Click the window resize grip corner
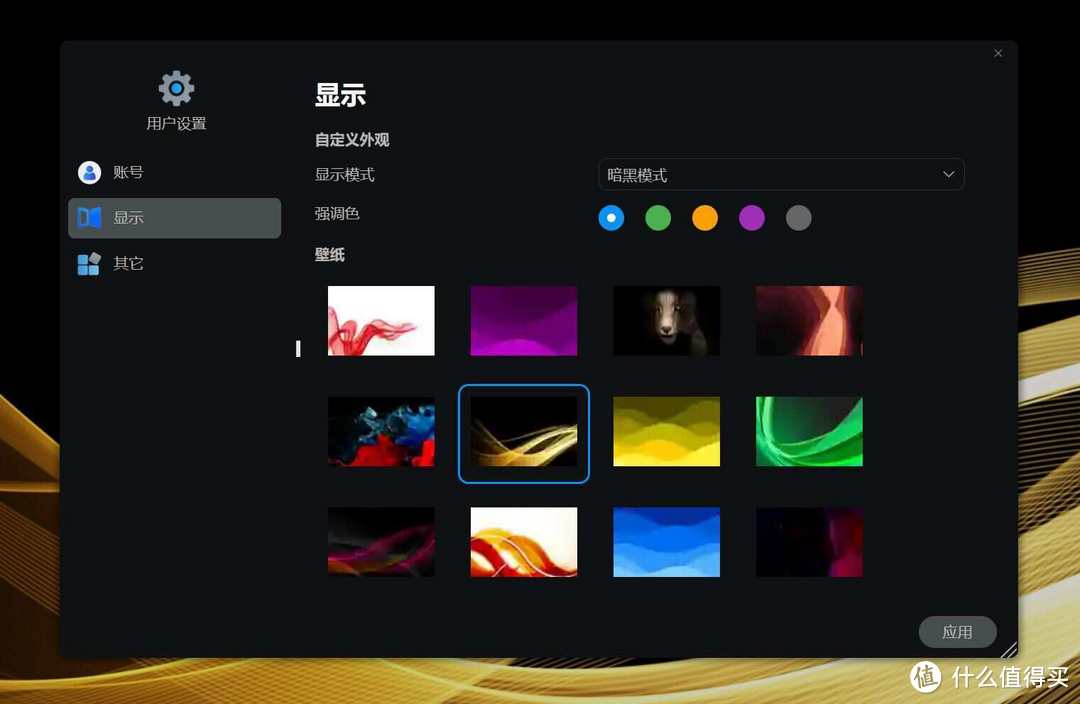The width and height of the screenshot is (1080, 704). click(x=1009, y=650)
